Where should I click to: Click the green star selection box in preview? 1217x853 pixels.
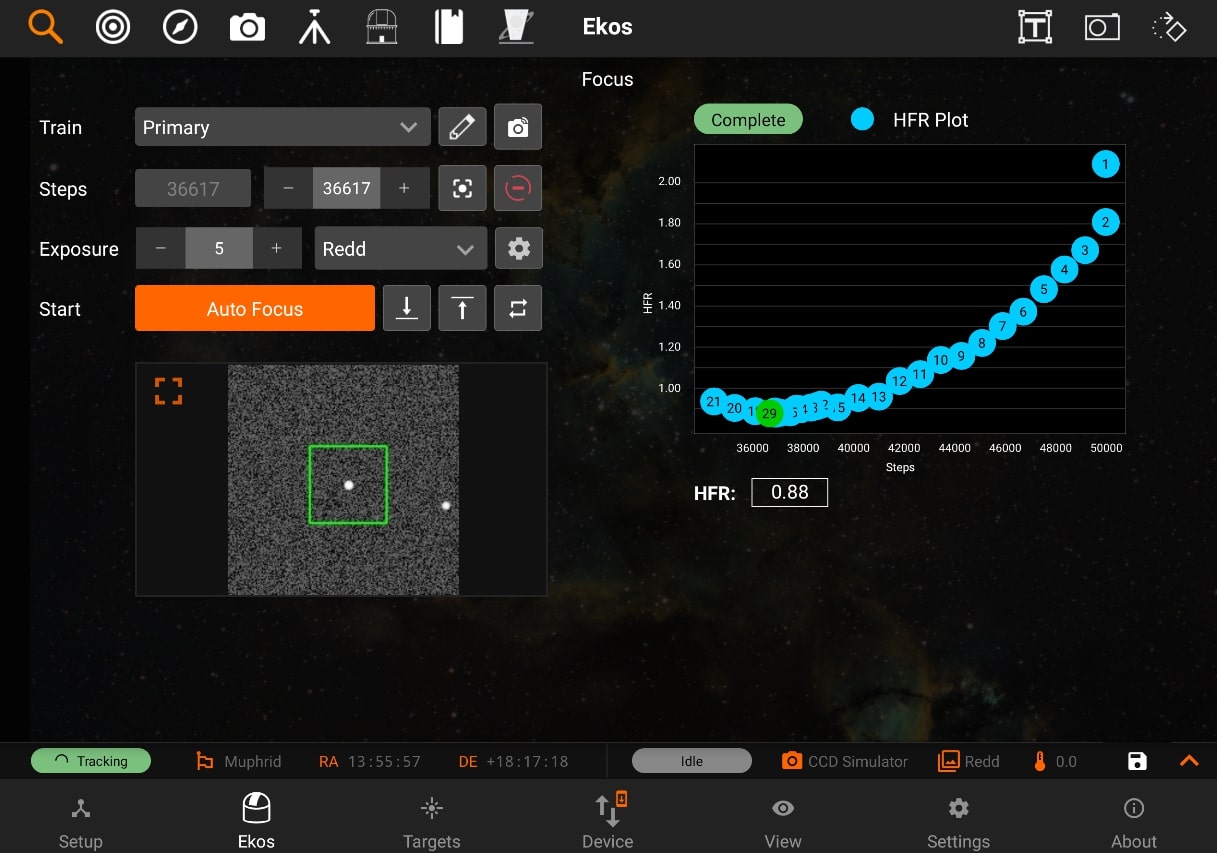click(348, 485)
